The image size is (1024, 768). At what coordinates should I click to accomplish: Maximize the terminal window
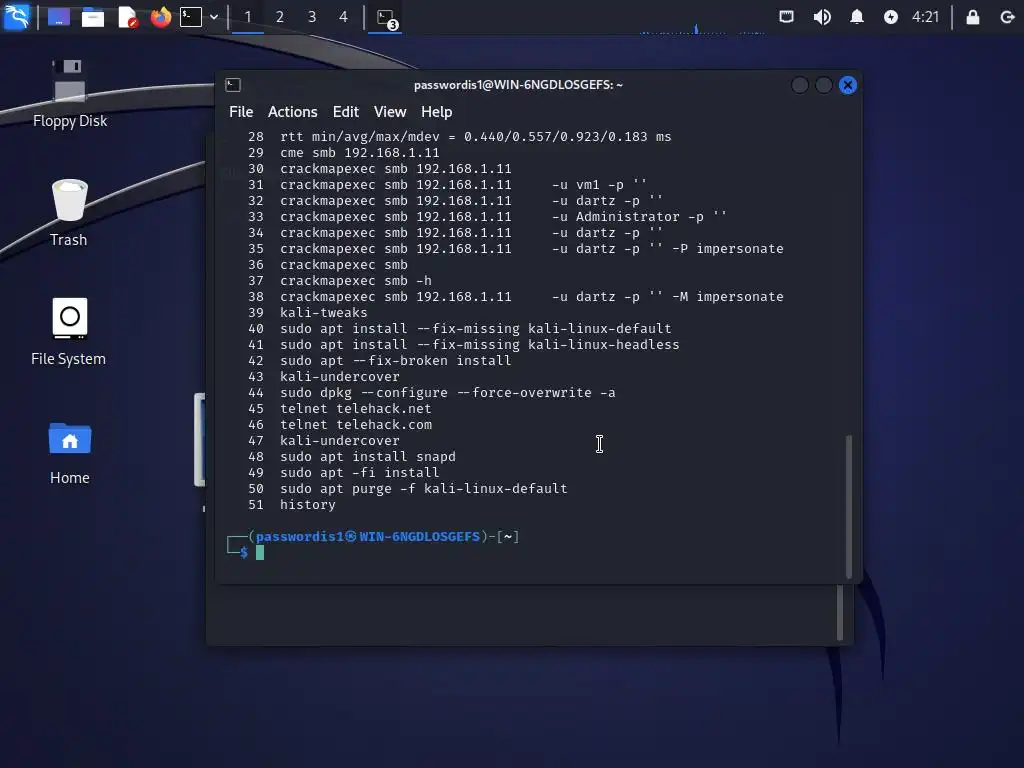pos(824,85)
